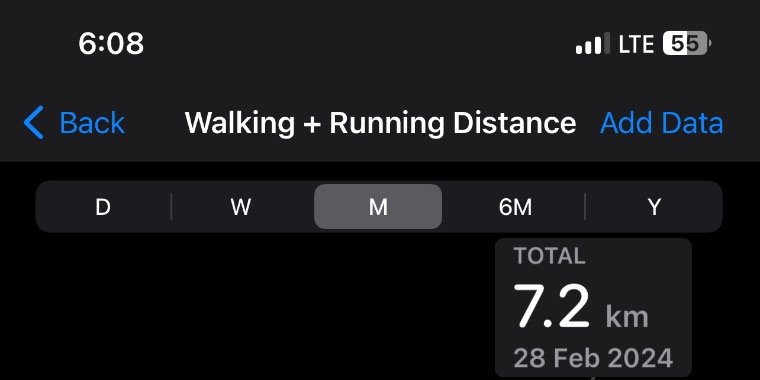This screenshot has height=380, width=760.
Task: Switch to the 6M range
Action: point(515,207)
